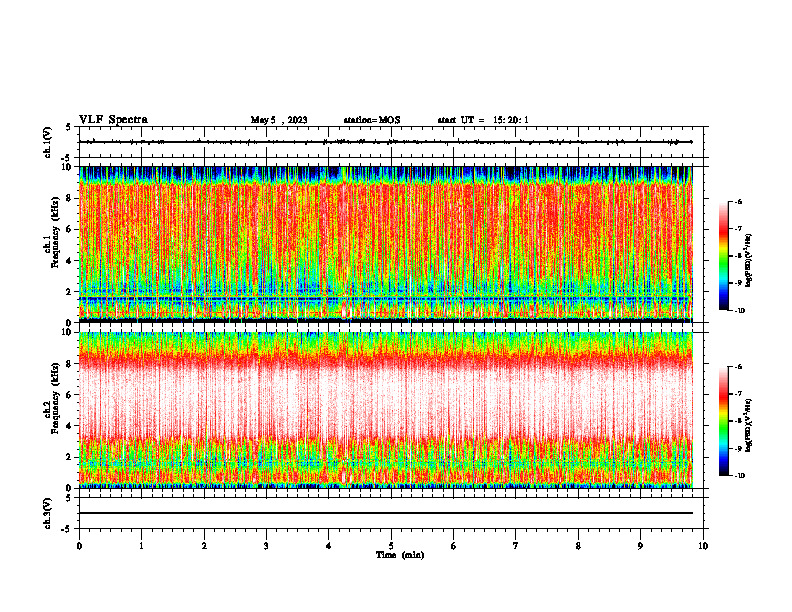Click the ch.1 frequency axis "4" tick label
Image resolution: width=792 pixels, height=612 pixels.
(69, 261)
